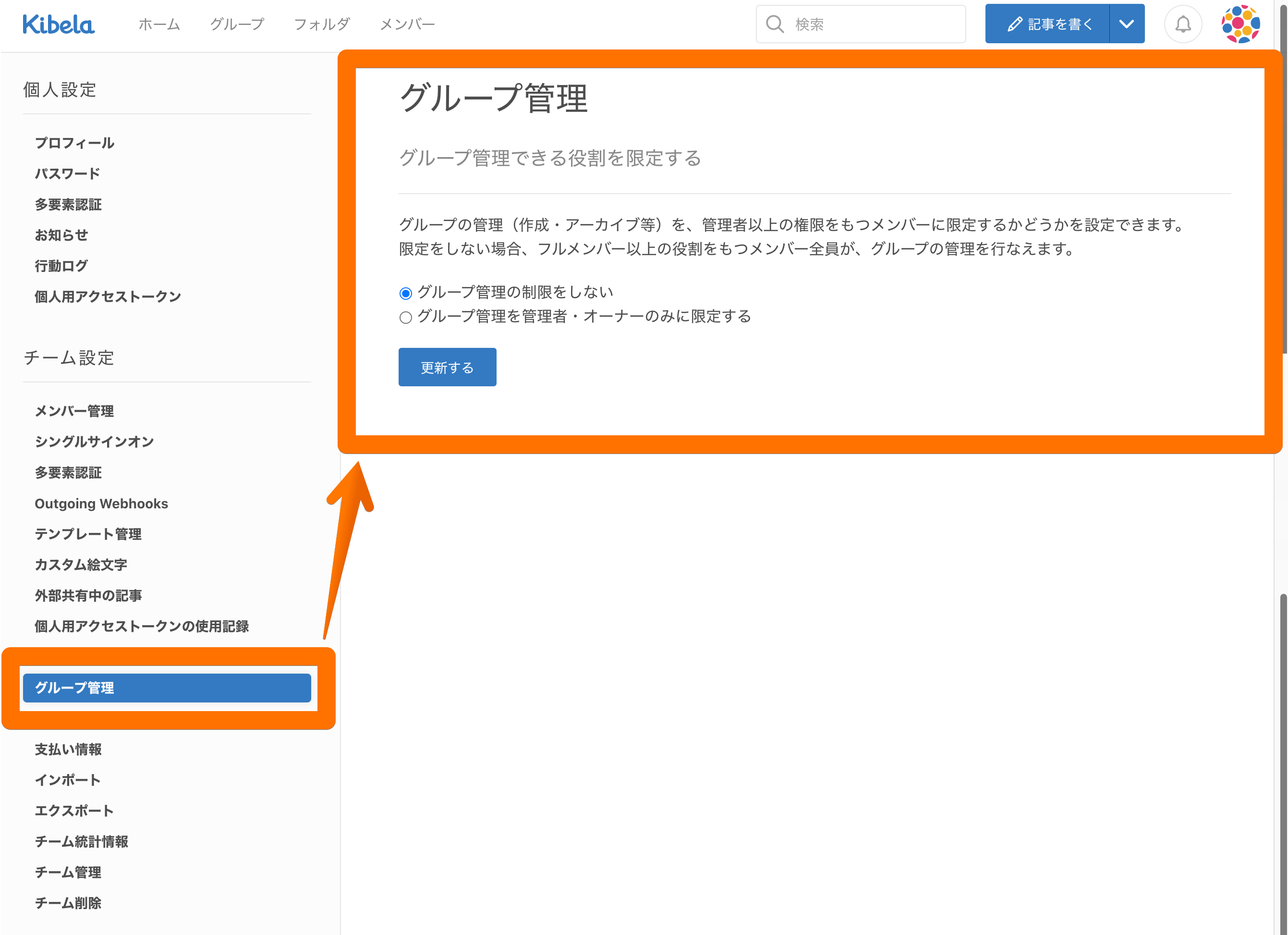Viewport: 1288px width, 935px height.
Task: Open the ホーム nav item
Action: click(x=159, y=25)
